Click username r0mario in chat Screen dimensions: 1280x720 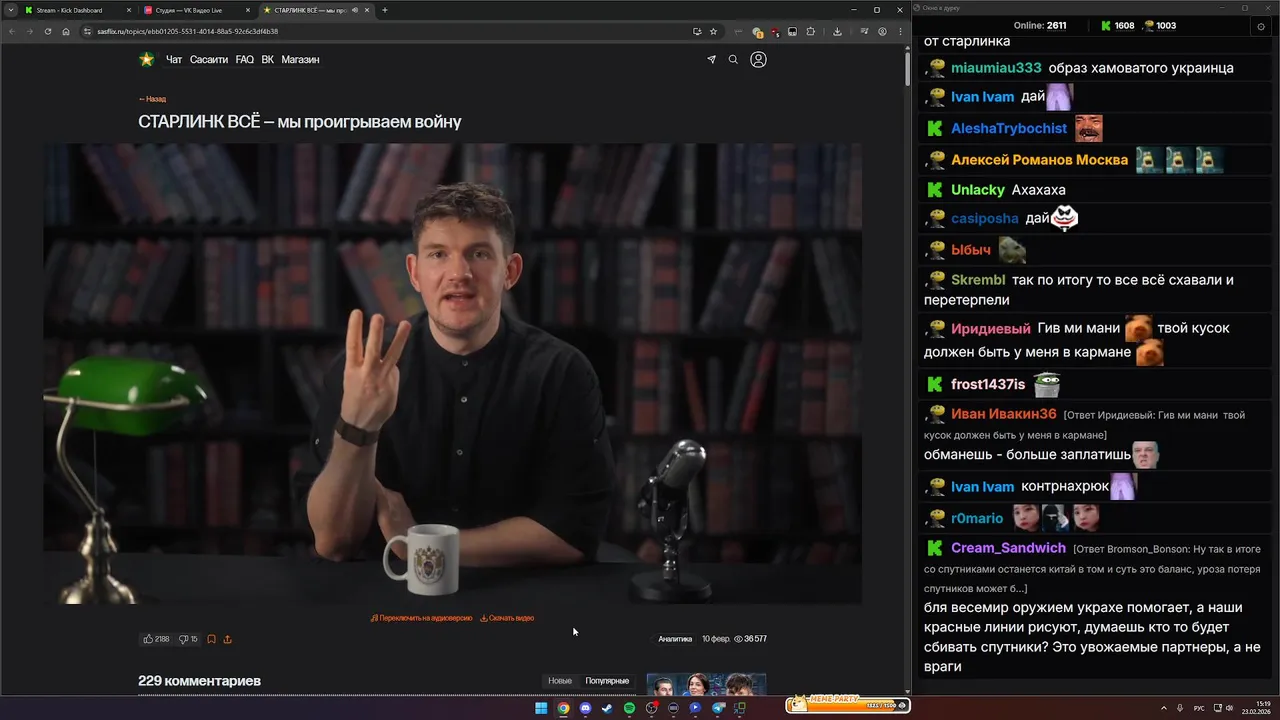tap(977, 518)
